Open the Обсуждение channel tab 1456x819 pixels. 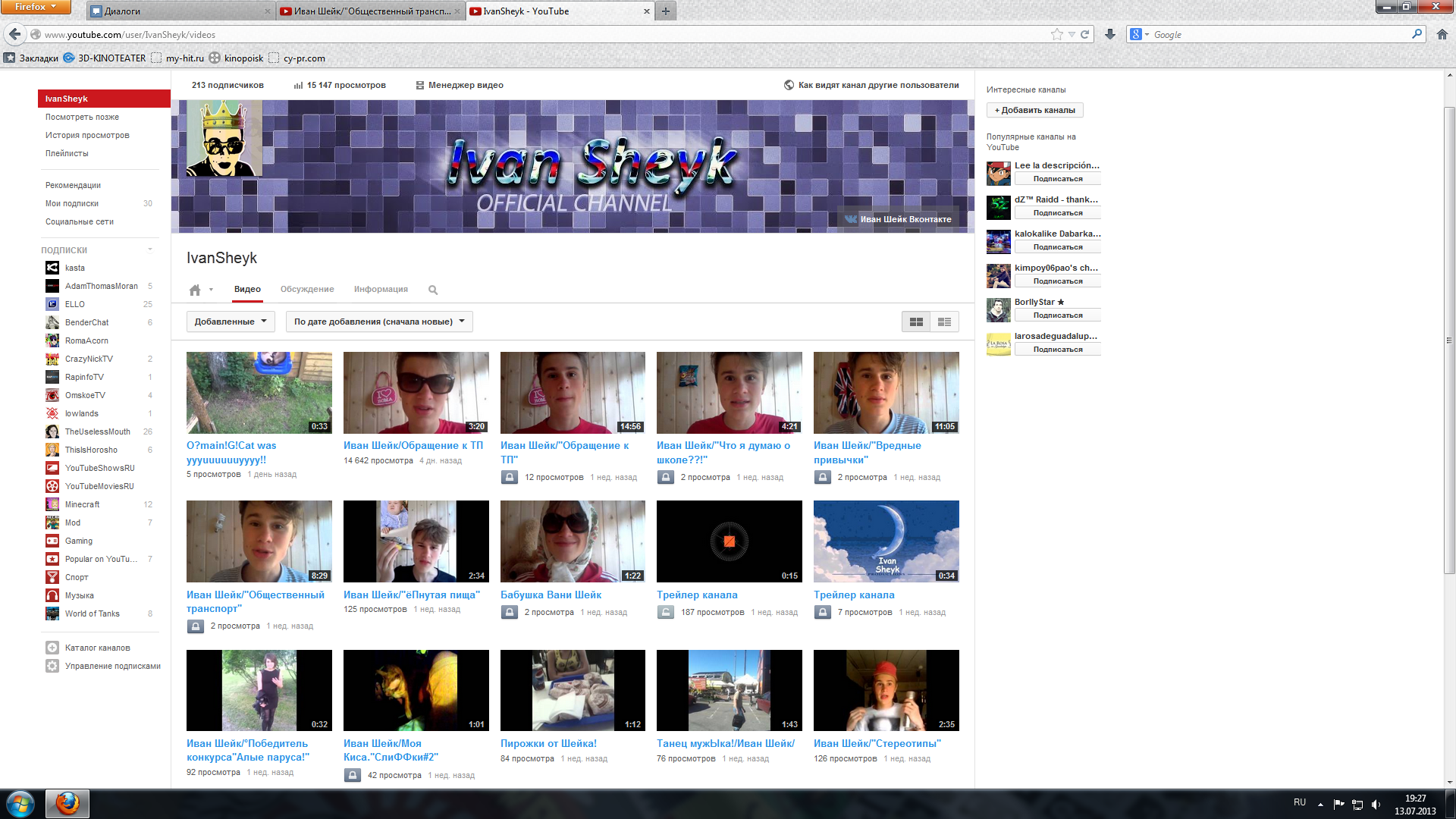point(307,290)
